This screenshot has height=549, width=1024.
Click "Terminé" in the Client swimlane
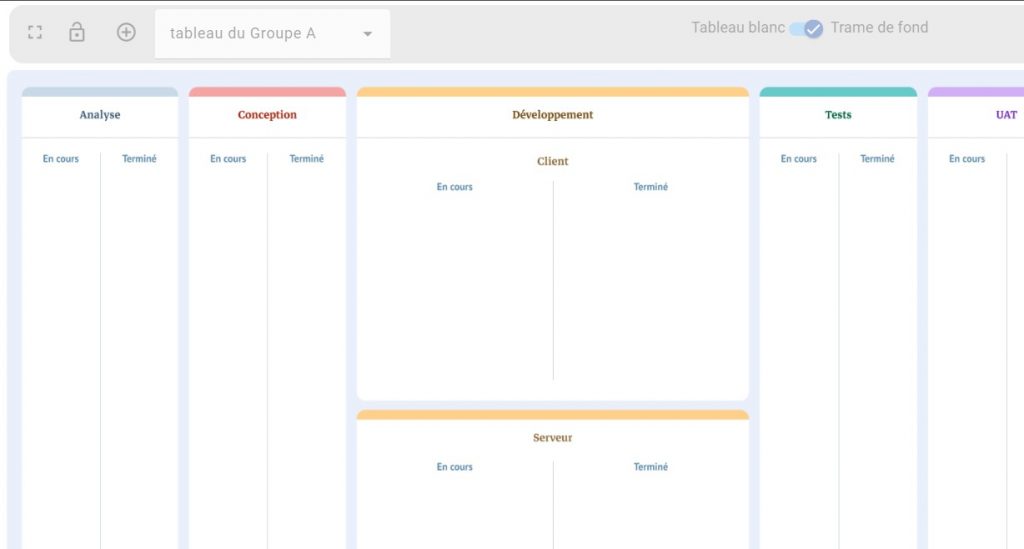(x=650, y=187)
